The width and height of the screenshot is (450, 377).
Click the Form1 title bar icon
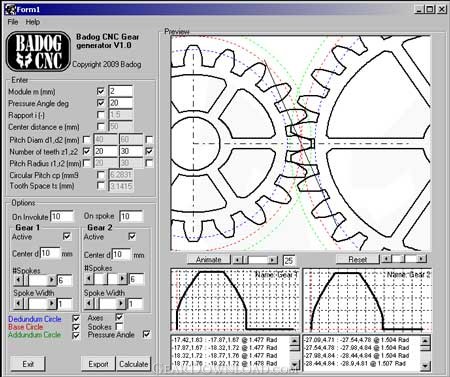10,9
